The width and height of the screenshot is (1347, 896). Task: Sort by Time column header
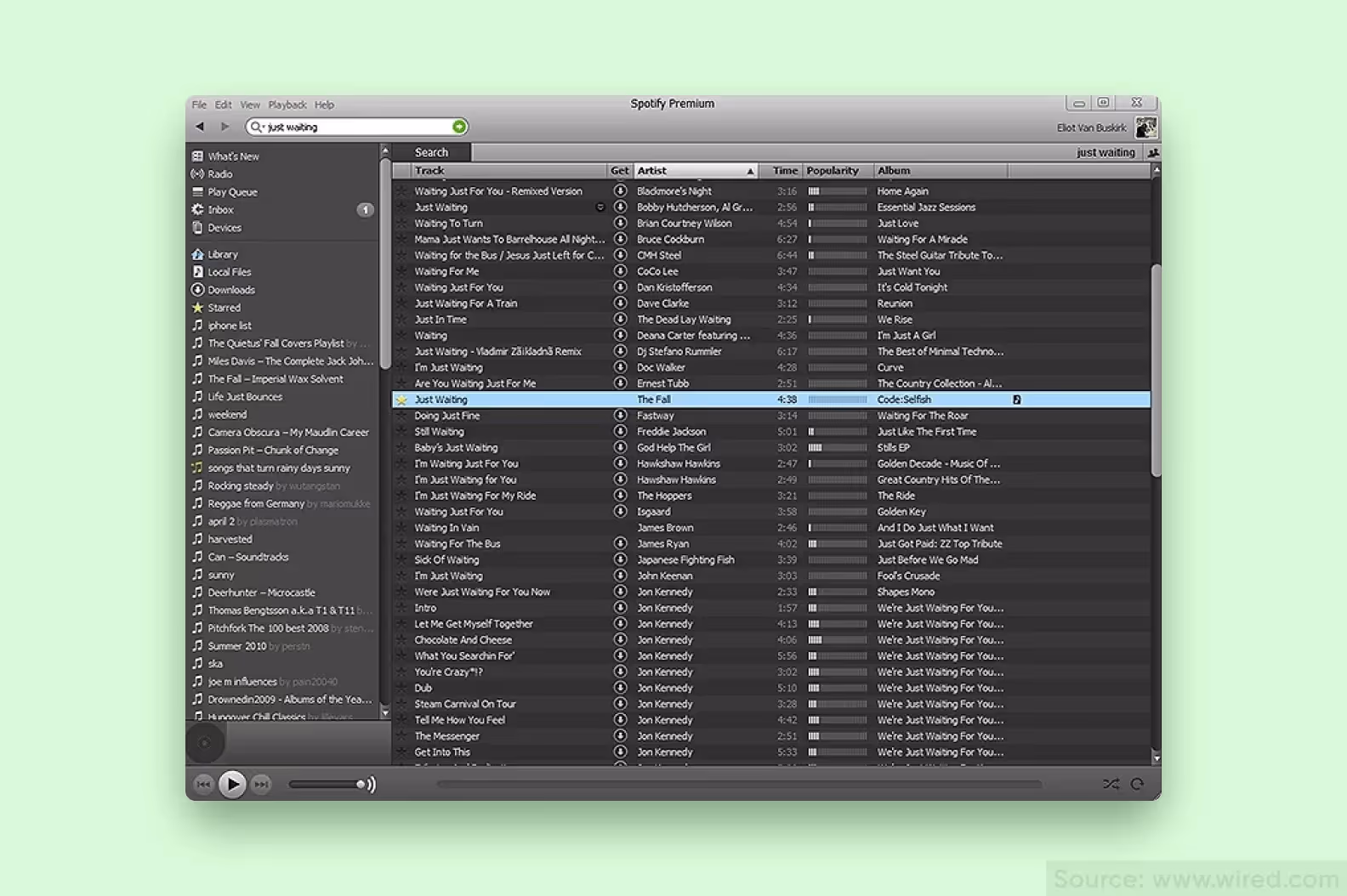click(x=781, y=171)
